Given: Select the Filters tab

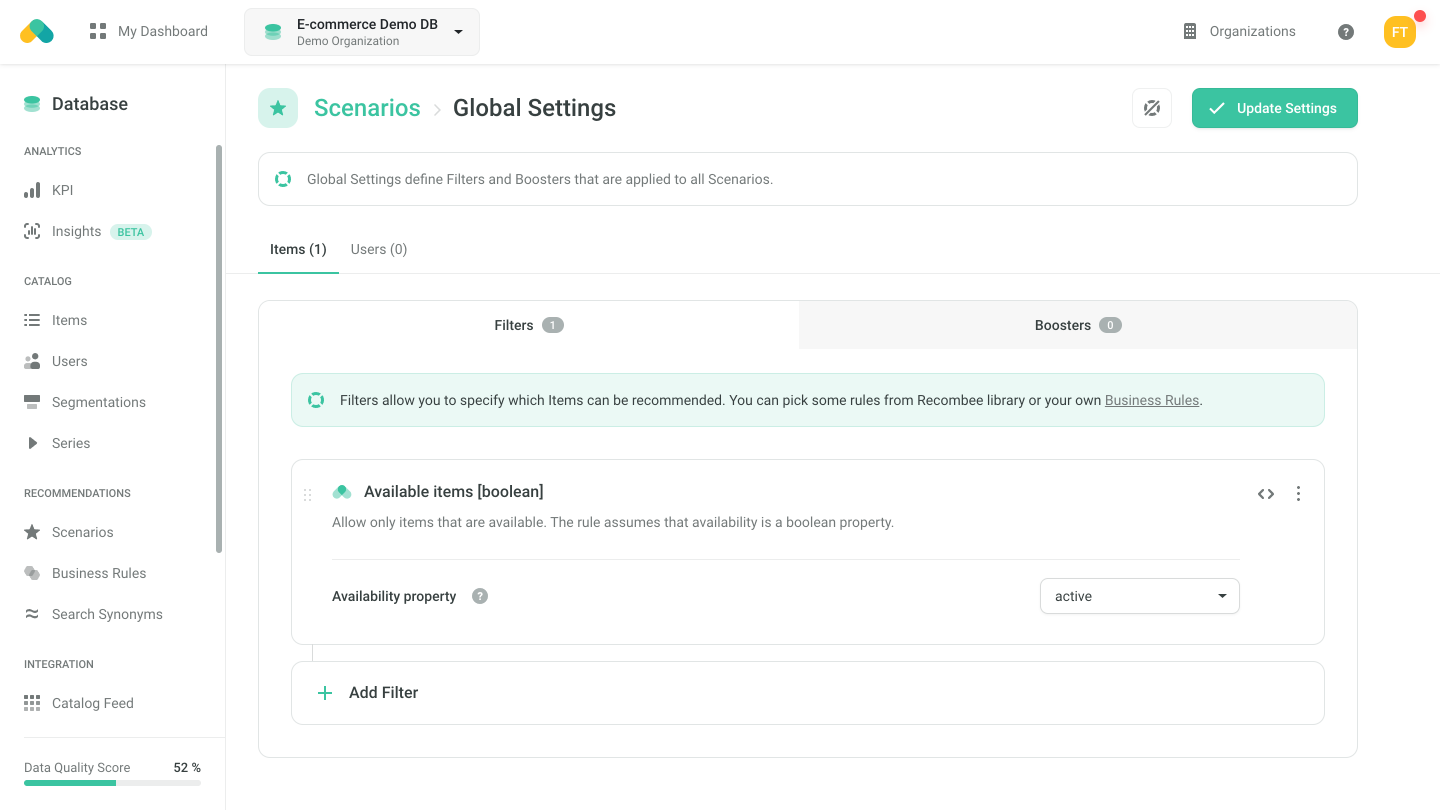Looking at the screenshot, I should (x=528, y=325).
